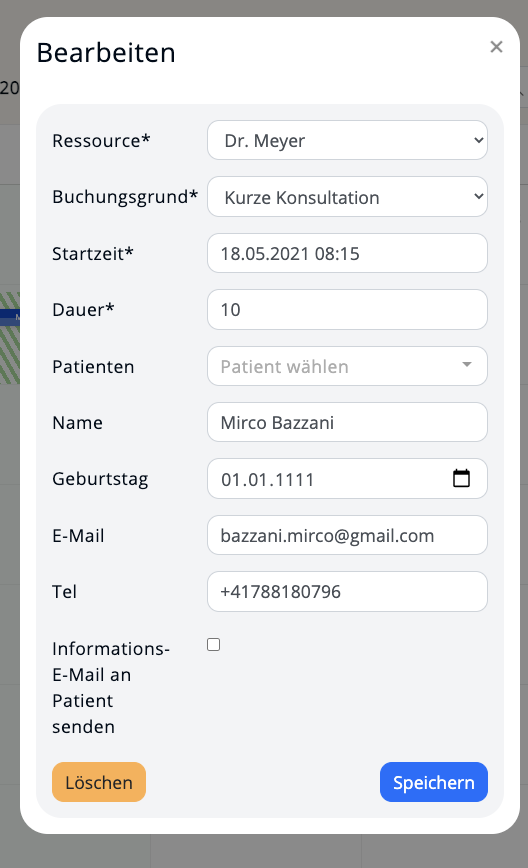Save appointment with the Speichern button
This screenshot has width=528, height=868.
point(434,782)
